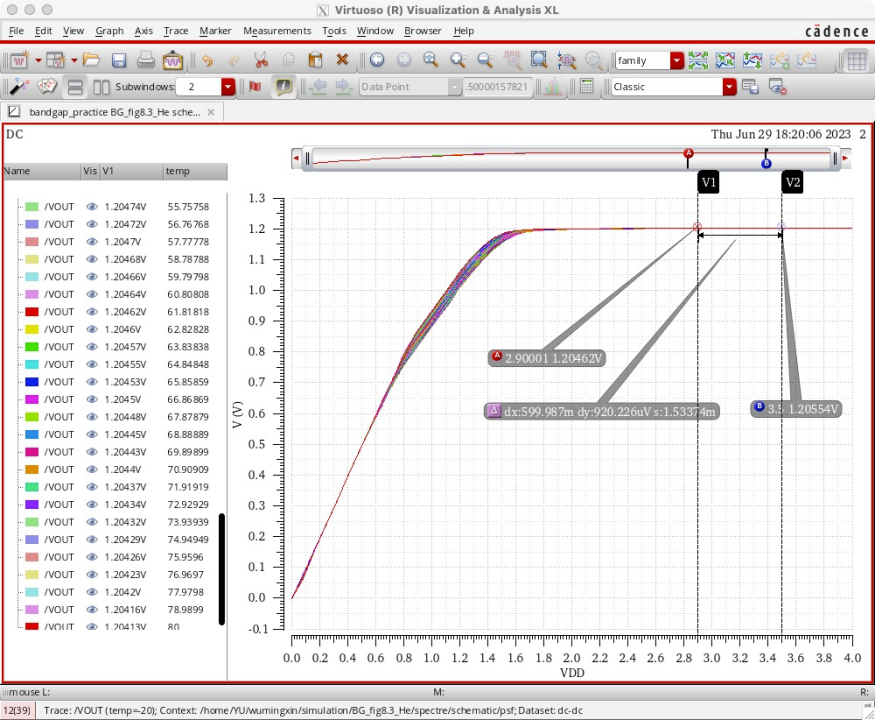Open the Marker menu
Screen dimensions: 875x720
[x=215, y=31]
